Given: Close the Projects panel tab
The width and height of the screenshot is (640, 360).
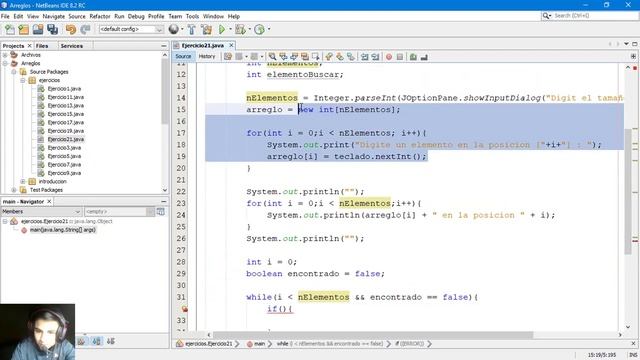Looking at the screenshot, I should tap(29, 46).
